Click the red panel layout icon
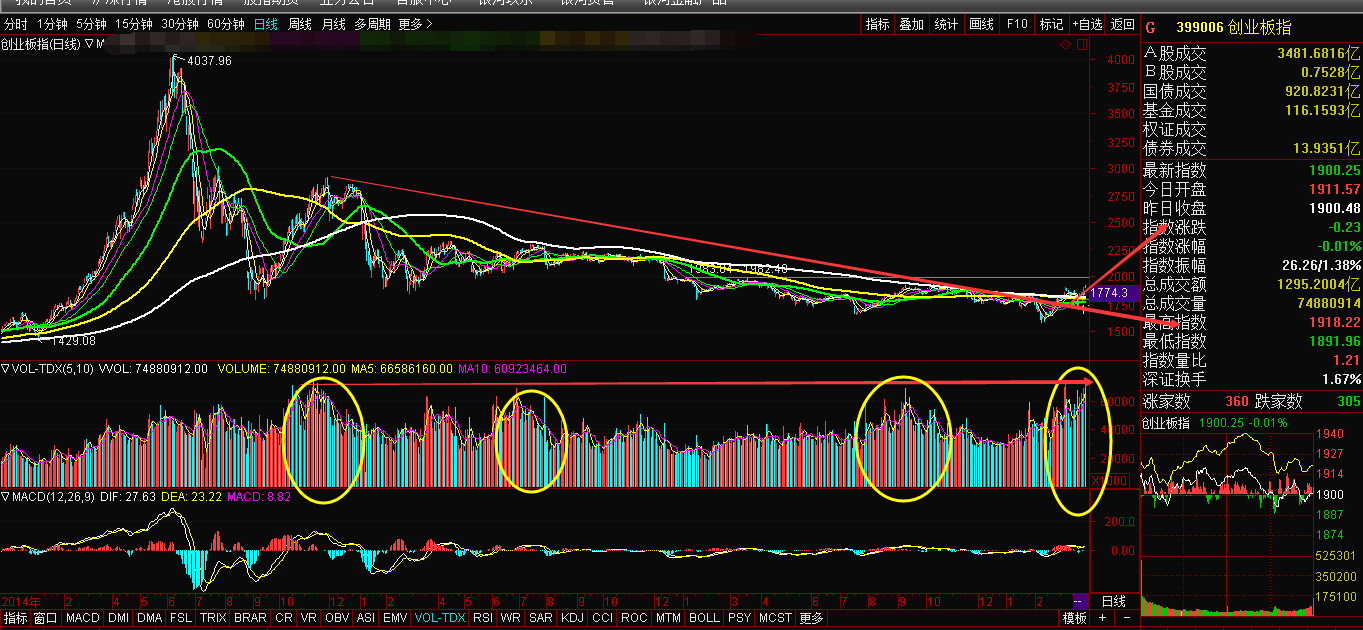Screen dimensions: 1363x630 1081,45
